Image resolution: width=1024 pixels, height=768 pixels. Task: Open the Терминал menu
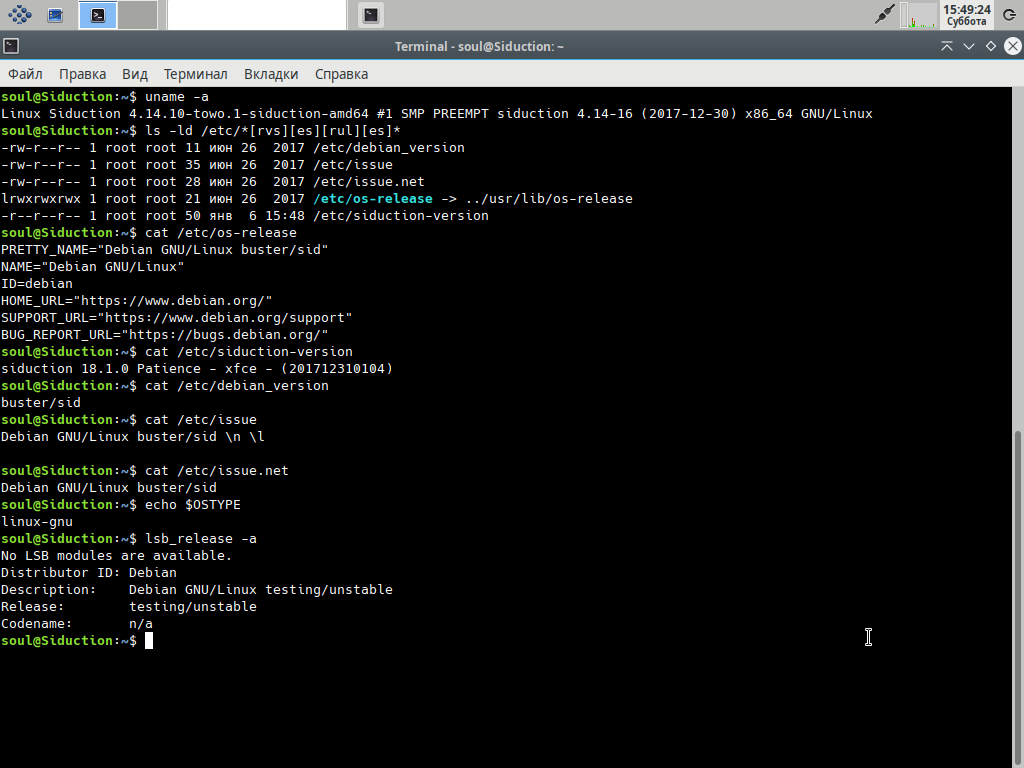tap(195, 74)
